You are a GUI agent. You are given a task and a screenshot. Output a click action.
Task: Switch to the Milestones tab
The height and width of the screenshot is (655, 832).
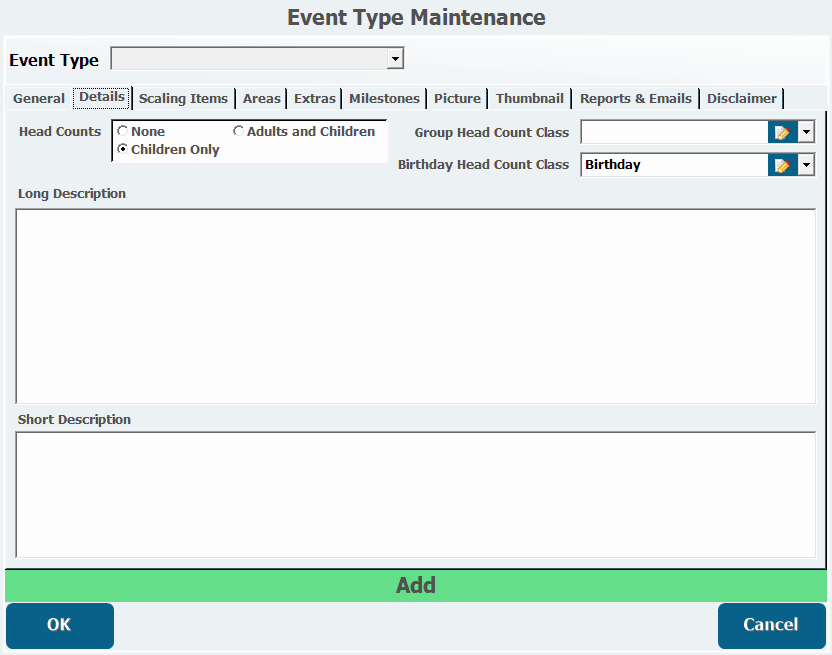click(x=384, y=98)
